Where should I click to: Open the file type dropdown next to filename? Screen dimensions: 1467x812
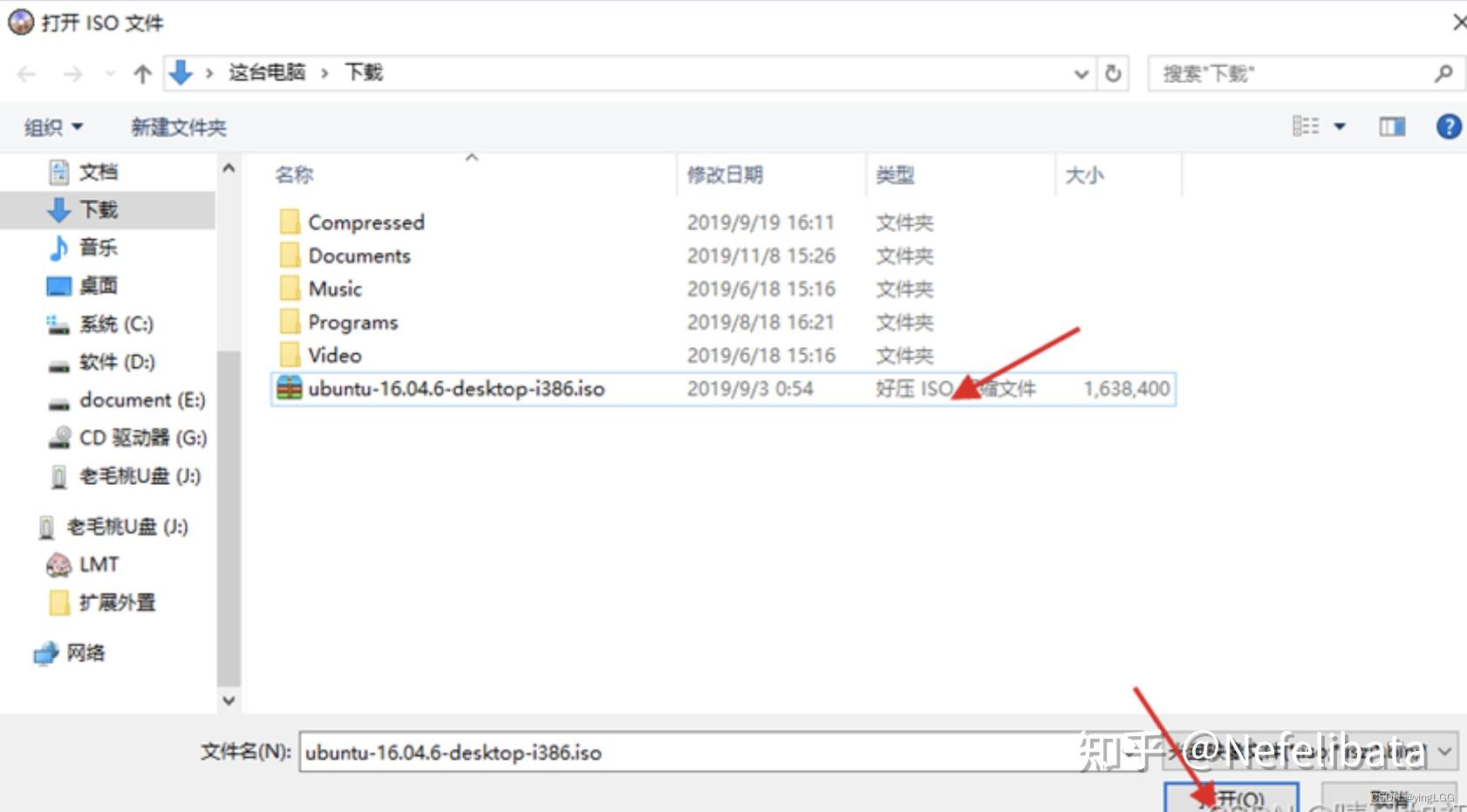[1443, 752]
